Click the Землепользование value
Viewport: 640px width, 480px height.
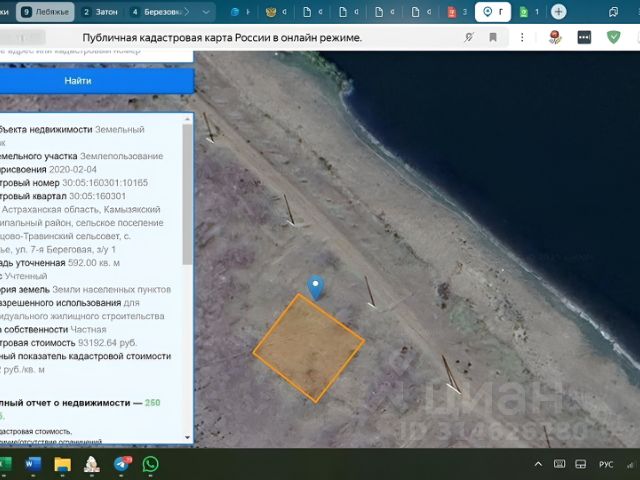[122, 156]
